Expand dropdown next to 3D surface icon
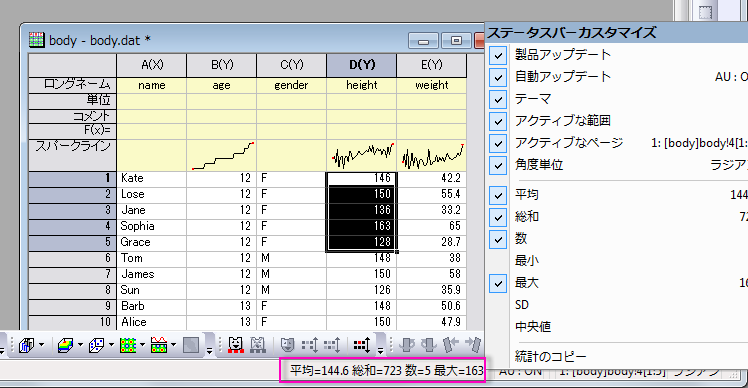Image resolution: width=748 pixels, height=388 pixels. coord(80,345)
